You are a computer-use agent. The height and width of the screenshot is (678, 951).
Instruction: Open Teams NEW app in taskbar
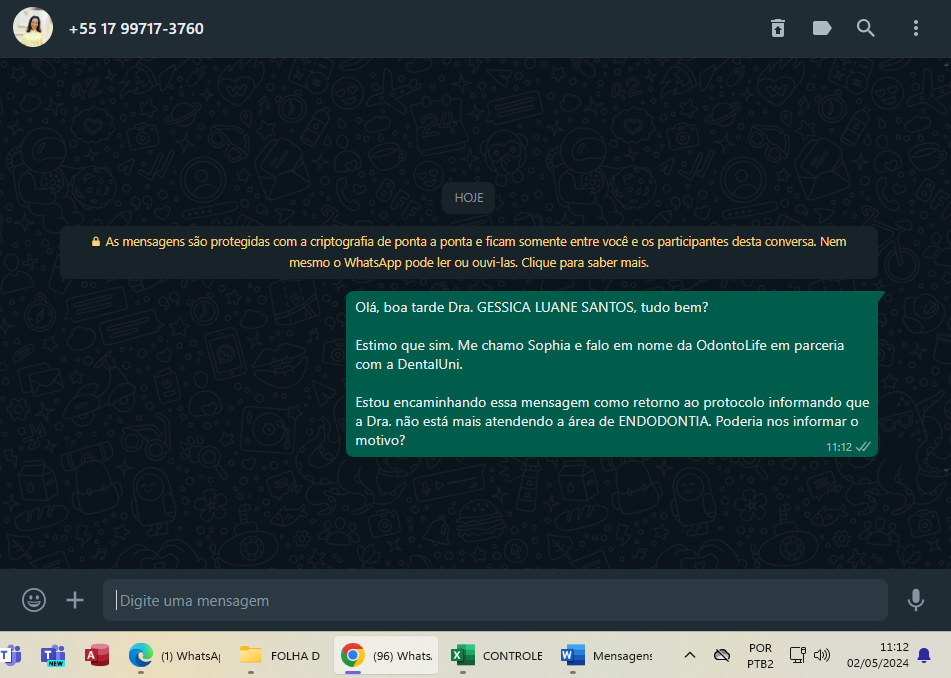point(53,656)
